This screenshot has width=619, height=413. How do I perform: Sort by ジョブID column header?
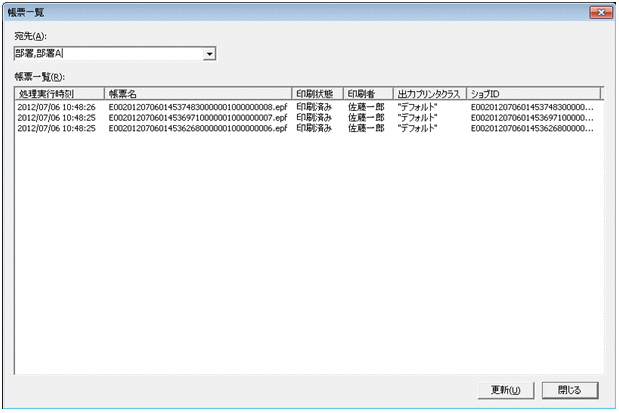533,94
